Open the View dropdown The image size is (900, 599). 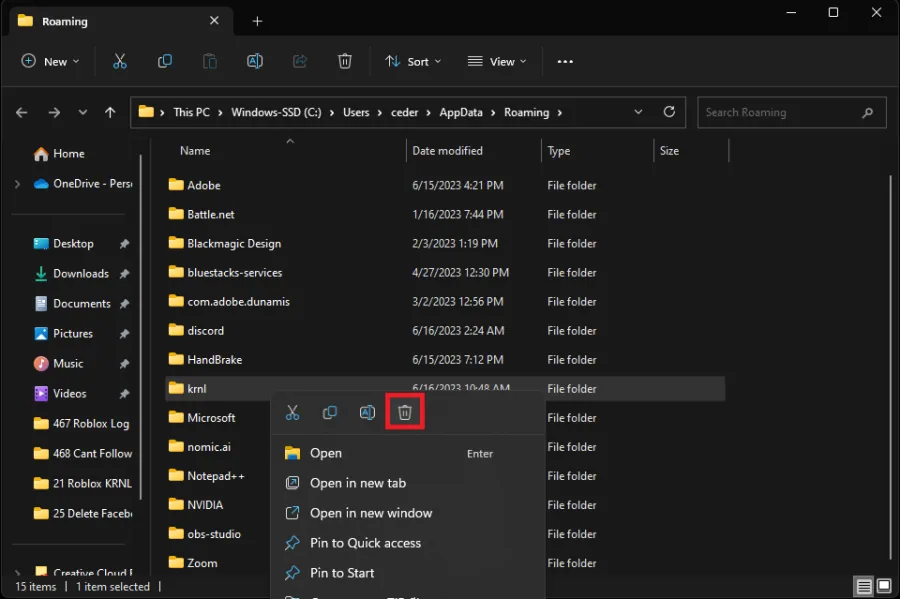point(496,61)
